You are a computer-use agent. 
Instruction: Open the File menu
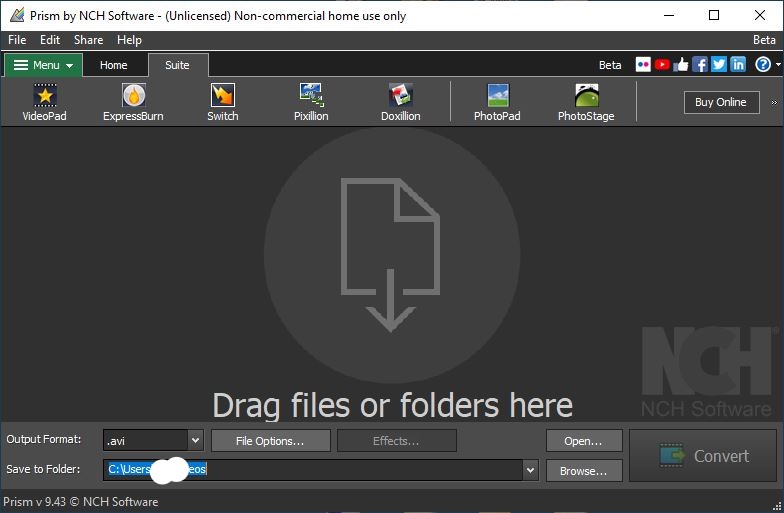pyautogui.click(x=17, y=40)
